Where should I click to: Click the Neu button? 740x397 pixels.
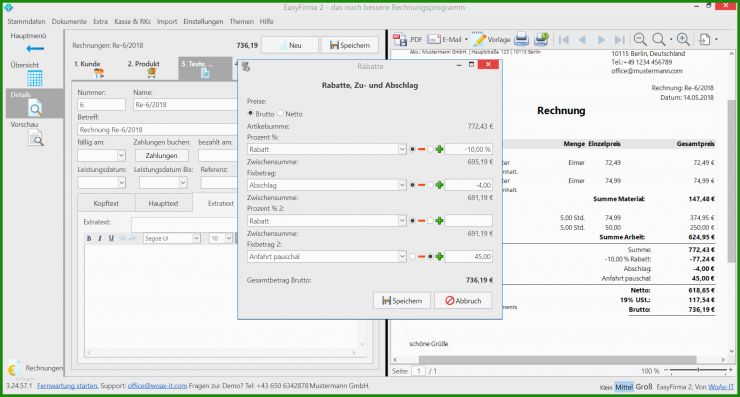(x=290, y=45)
